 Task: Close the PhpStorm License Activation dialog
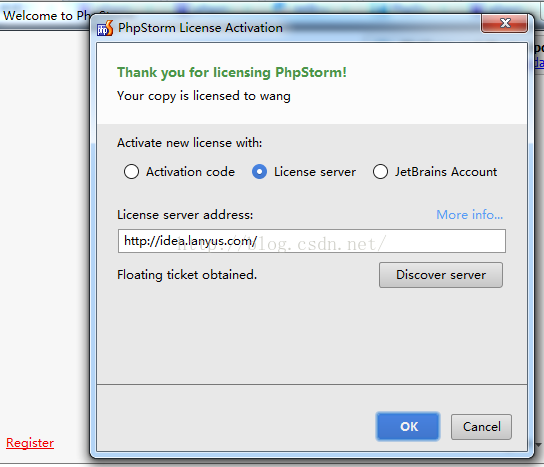pyautogui.click(x=504, y=23)
